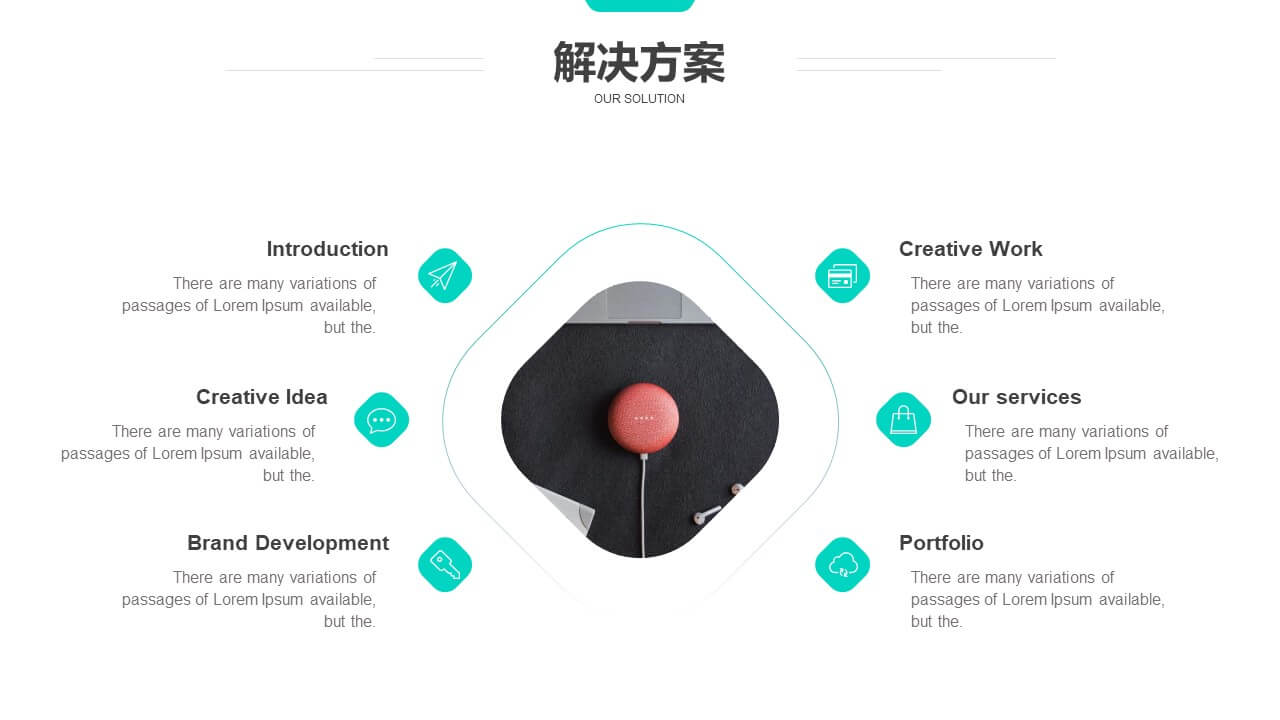This screenshot has width=1280, height=720.
Task: Select the cloud sync icon beside Portfolio
Action: click(x=843, y=565)
